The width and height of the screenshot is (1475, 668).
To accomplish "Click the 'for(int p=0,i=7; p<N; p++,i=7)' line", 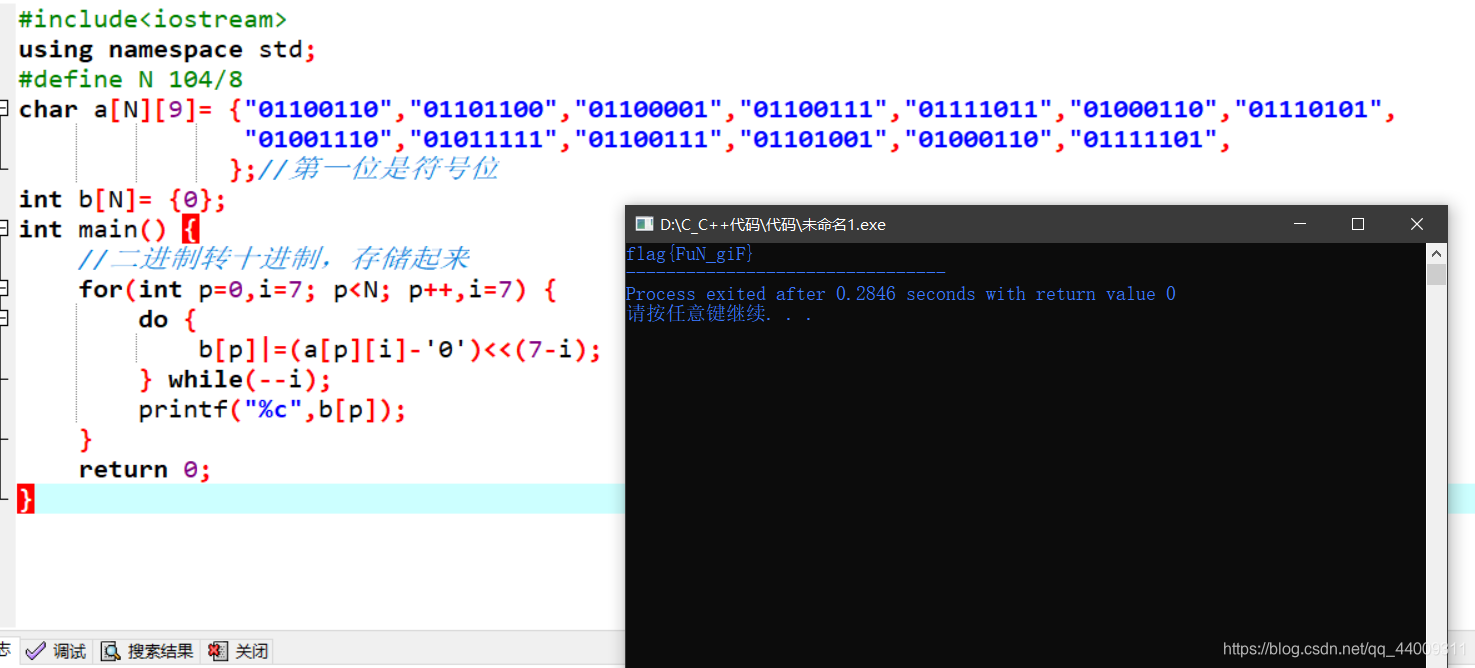I will click(317, 289).
